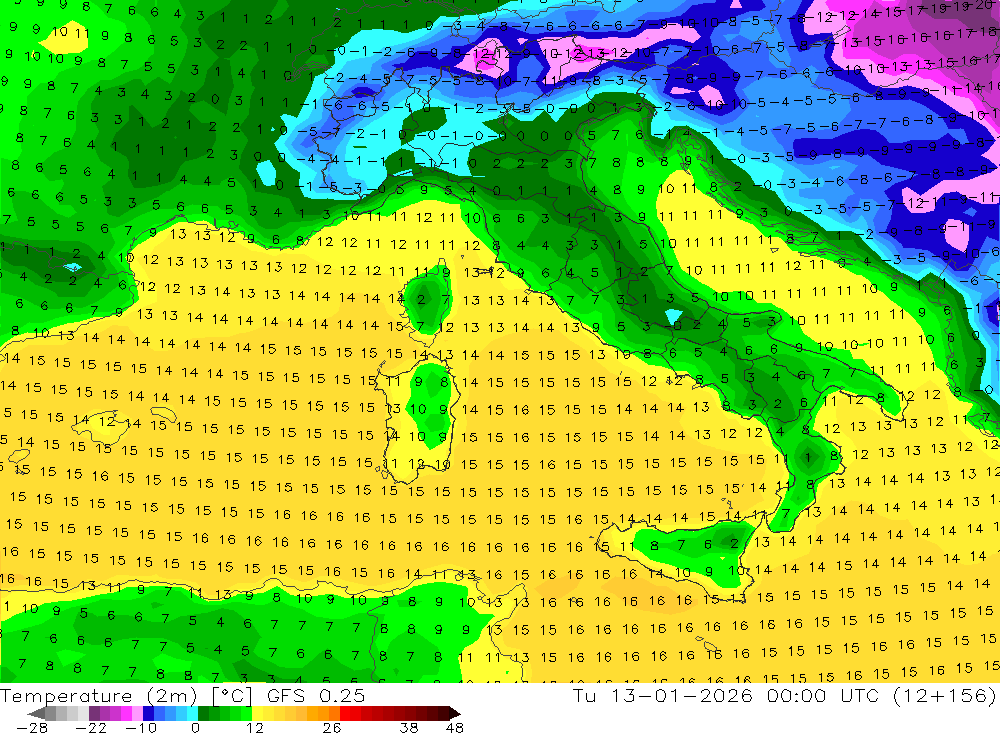Pick the bright yellow swatch above '12'
Viewport: 1000px width, 733px height.
coord(257,714)
